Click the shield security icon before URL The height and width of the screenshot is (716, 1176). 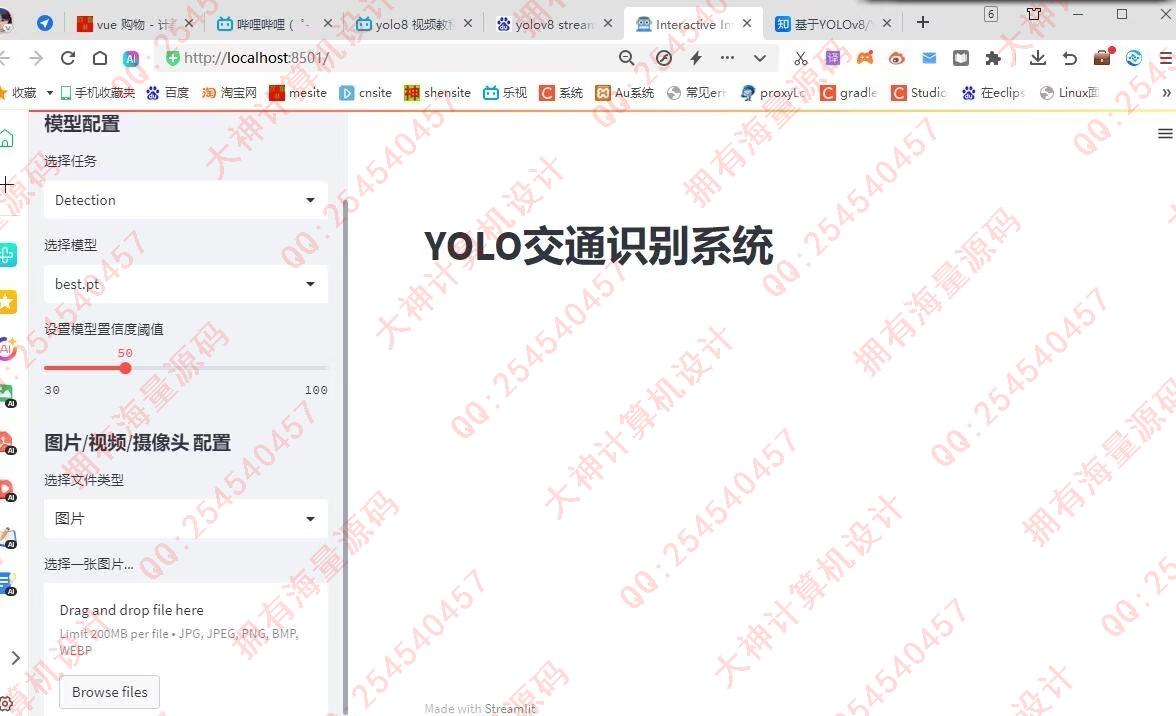pyautogui.click(x=172, y=58)
